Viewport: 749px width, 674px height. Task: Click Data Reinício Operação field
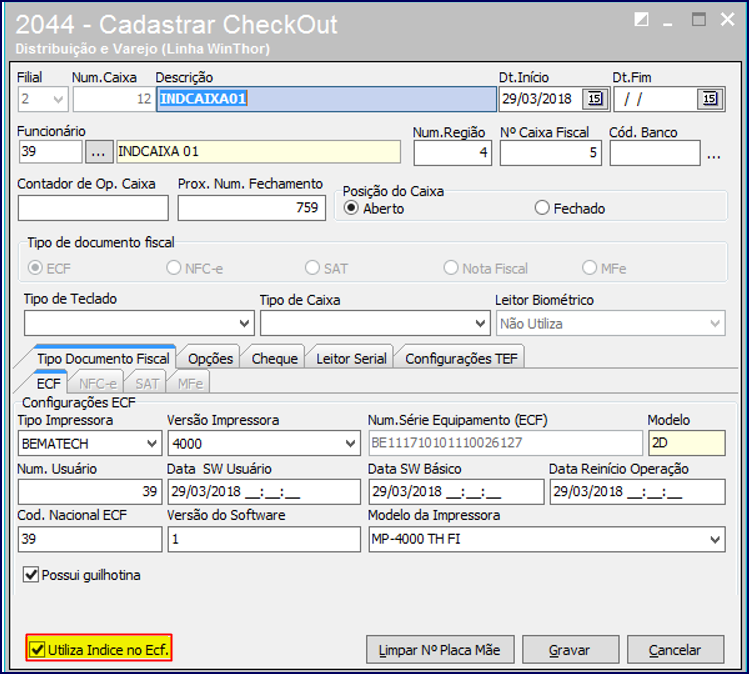tap(638, 492)
